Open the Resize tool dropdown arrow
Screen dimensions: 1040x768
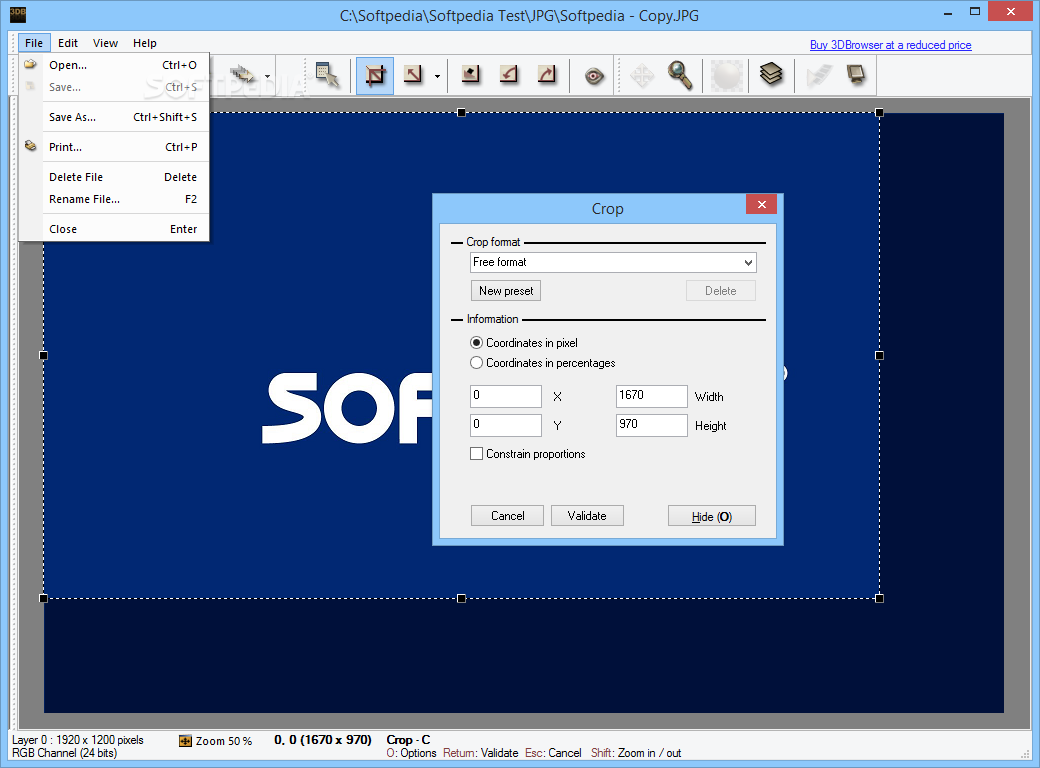pos(437,76)
